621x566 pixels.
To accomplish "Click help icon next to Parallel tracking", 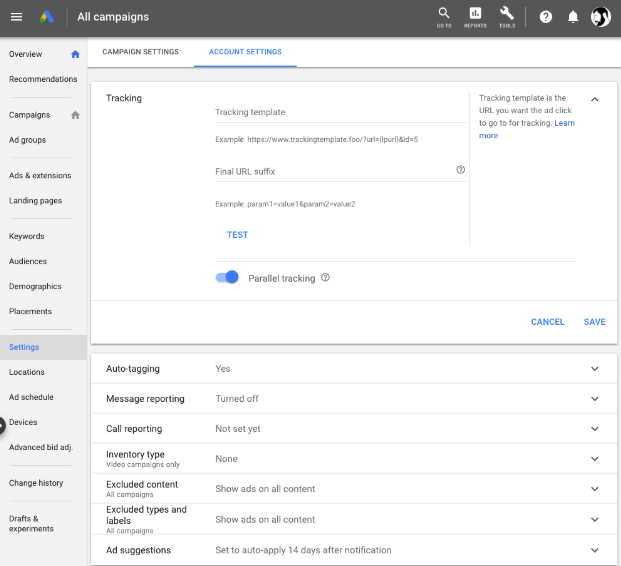I will (325, 278).
